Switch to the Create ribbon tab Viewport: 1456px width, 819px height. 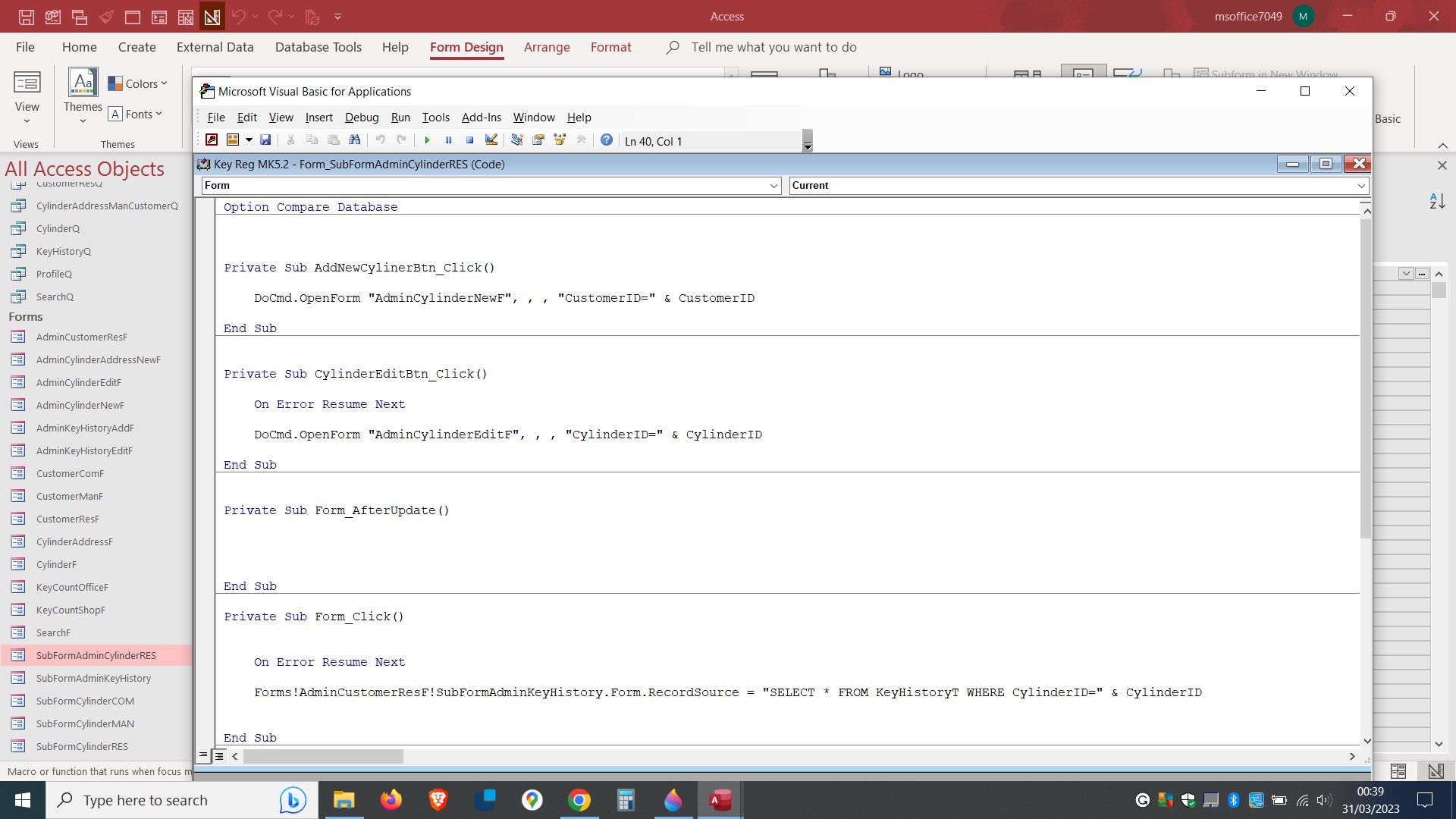coord(137,47)
